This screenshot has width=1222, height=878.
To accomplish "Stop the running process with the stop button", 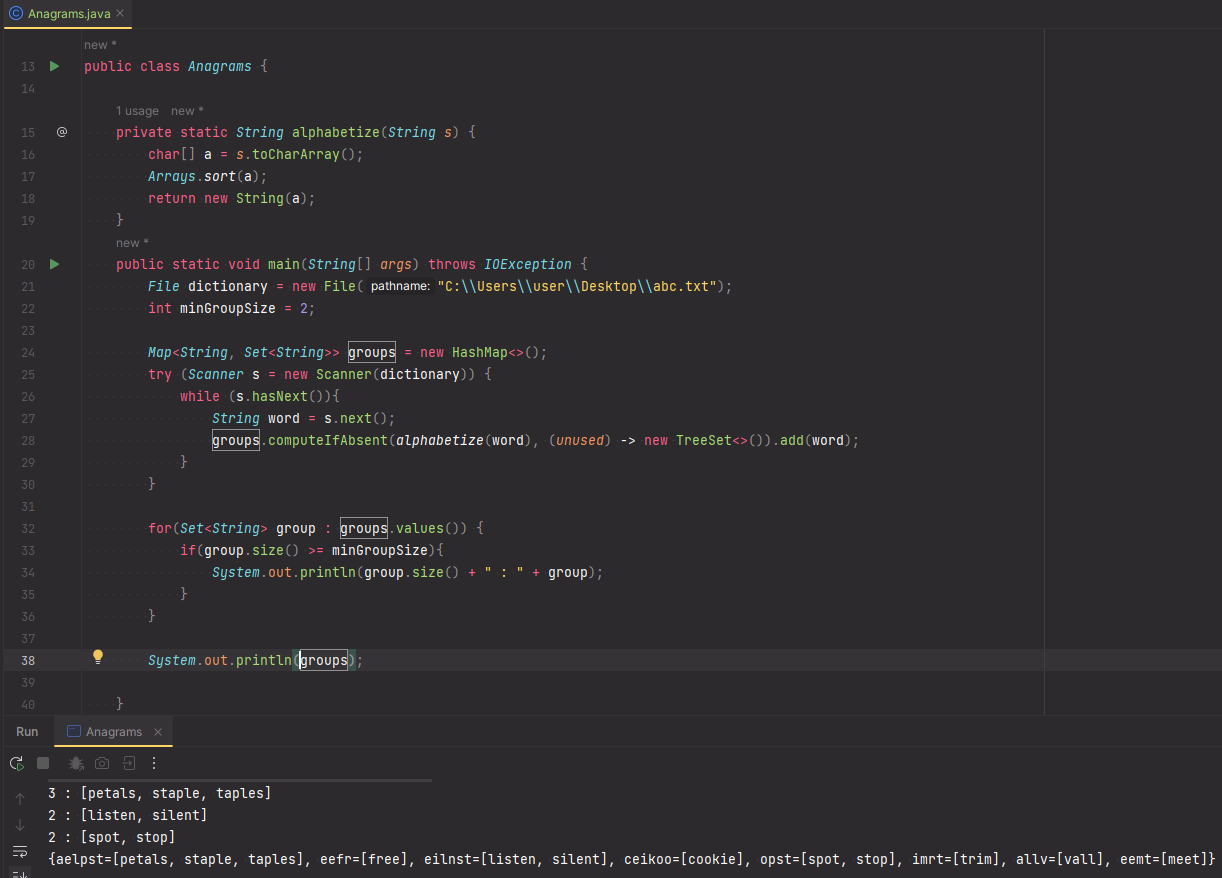I will pyautogui.click(x=43, y=763).
